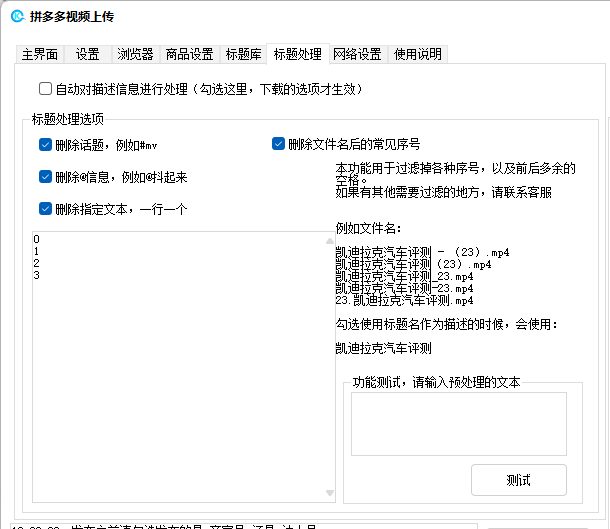Image resolution: width=610 pixels, height=529 pixels.
Task: Switch to the 浏览器 tab
Action: click(x=135, y=54)
